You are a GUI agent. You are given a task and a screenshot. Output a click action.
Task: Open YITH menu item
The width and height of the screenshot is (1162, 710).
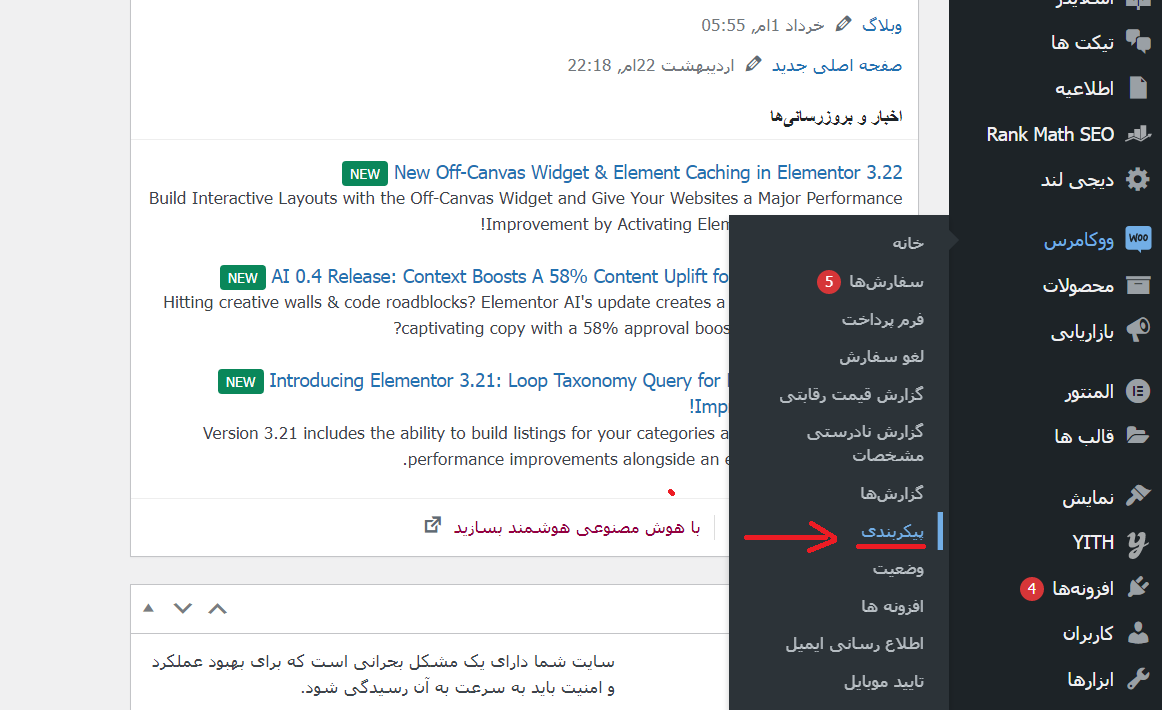coord(1092,543)
